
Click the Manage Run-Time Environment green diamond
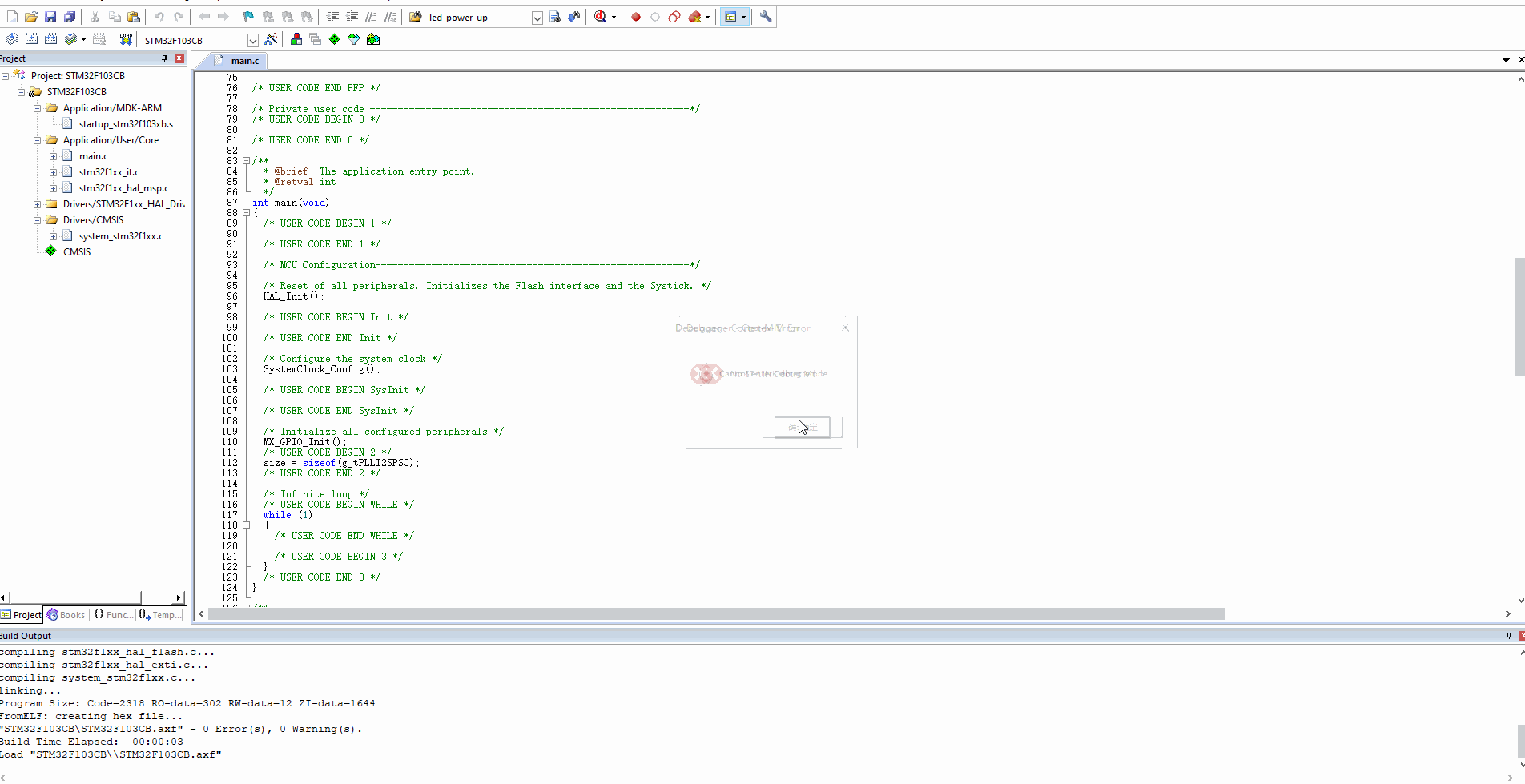click(x=335, y=39)
